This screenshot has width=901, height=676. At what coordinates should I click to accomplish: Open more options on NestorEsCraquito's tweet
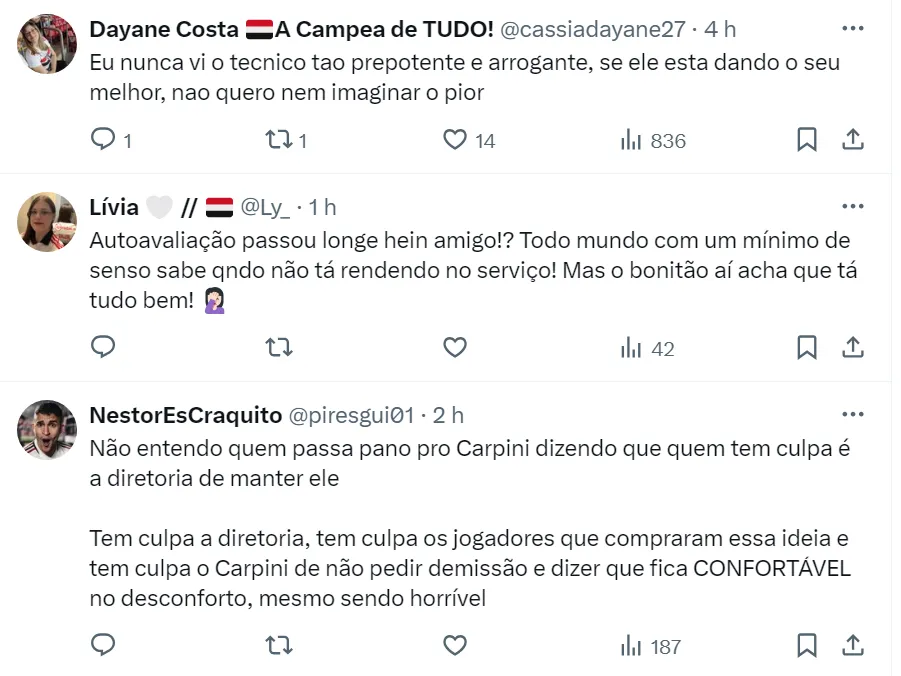(x=853, y=414)
